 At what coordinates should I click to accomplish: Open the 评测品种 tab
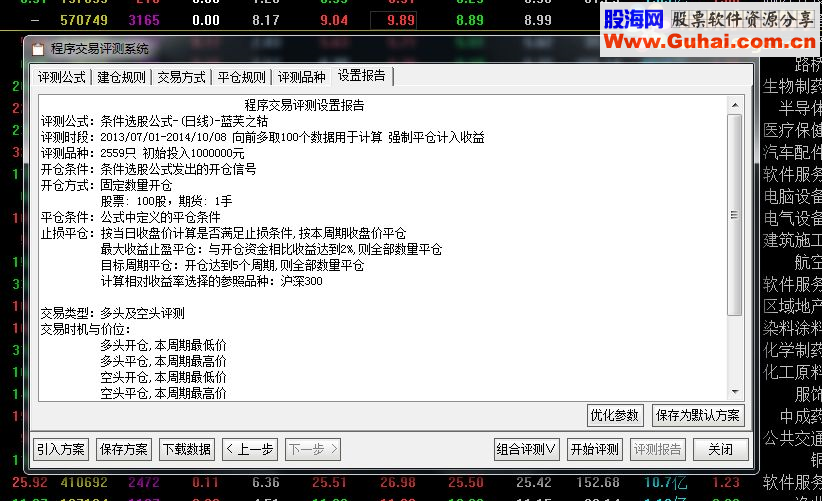[301, 78]
